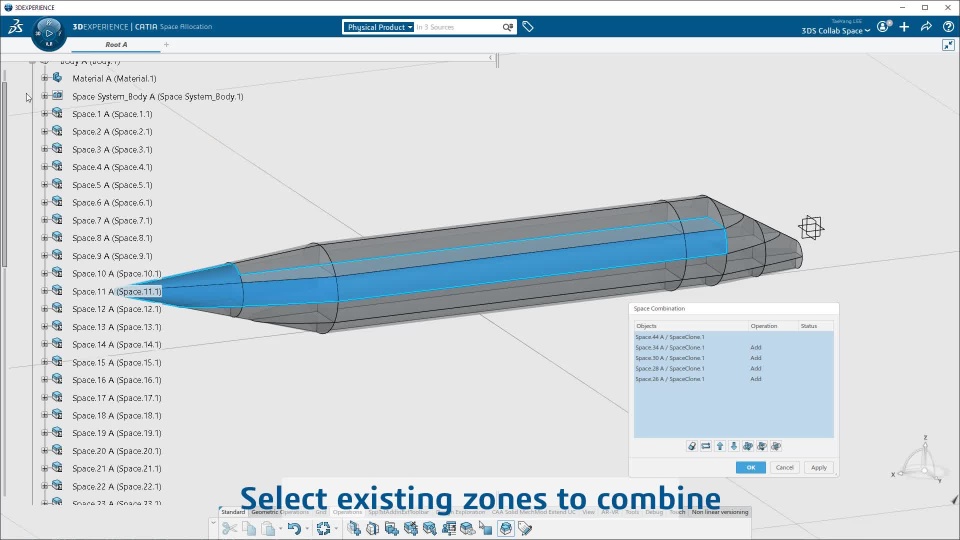Click the move up arrow icon
The height and width of the screenshot is (540, 960).
click(x=720, y=446)
